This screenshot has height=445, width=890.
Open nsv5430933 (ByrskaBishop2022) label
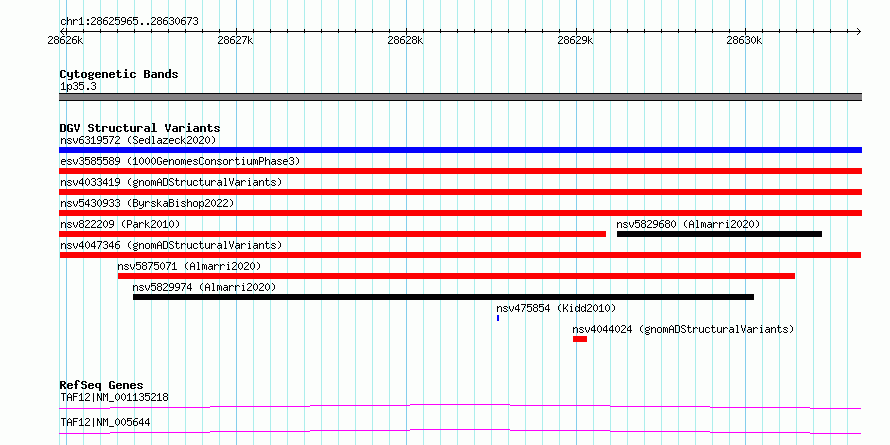click(x=147, y=203)
